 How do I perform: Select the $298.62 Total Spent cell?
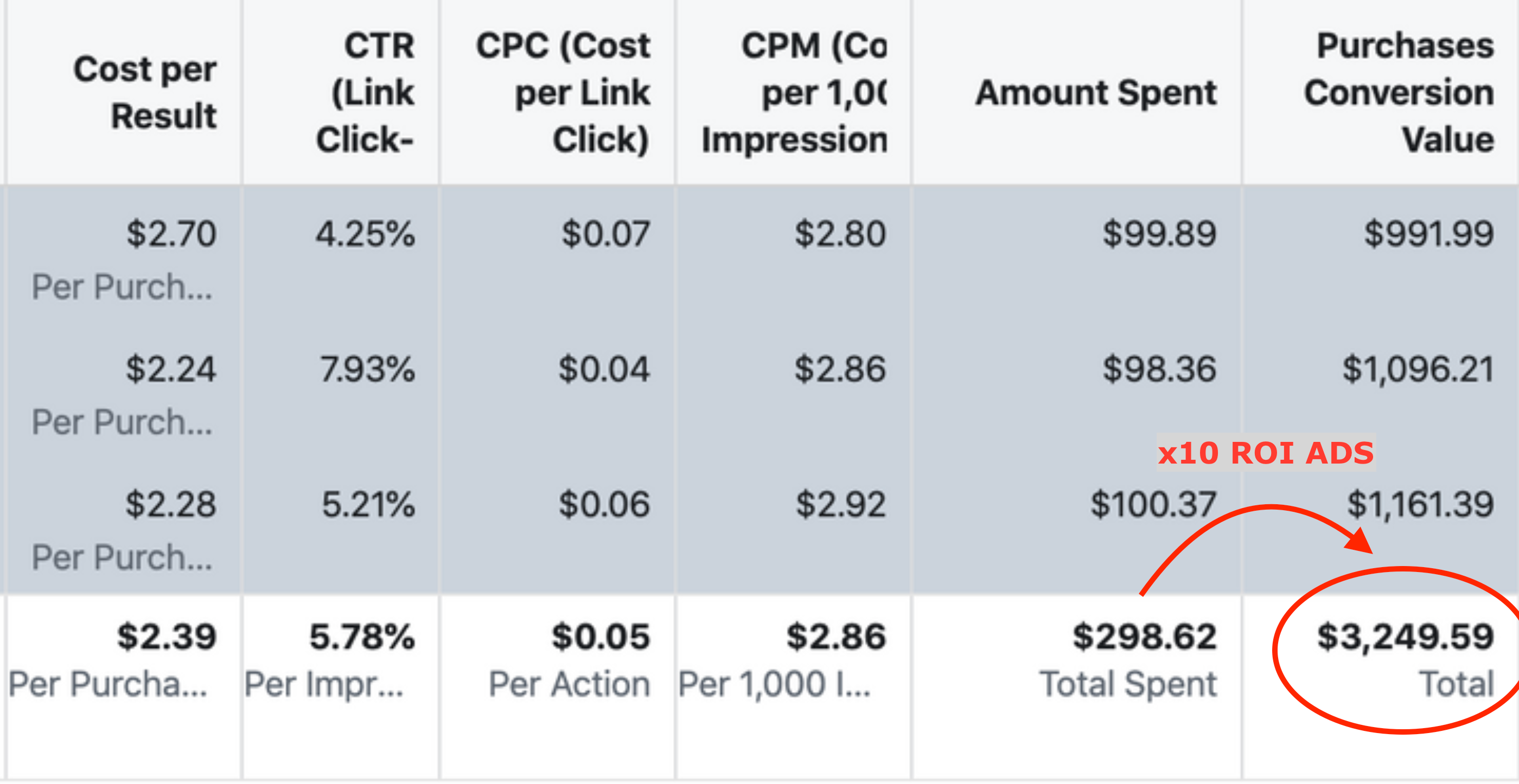(x=1145, y=637)
